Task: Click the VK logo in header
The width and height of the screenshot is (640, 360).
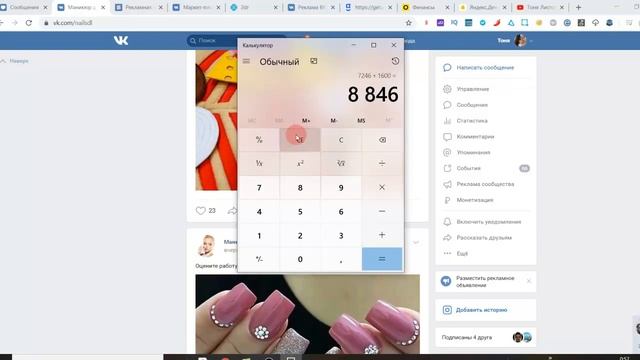Action: (x=121, y=40)
